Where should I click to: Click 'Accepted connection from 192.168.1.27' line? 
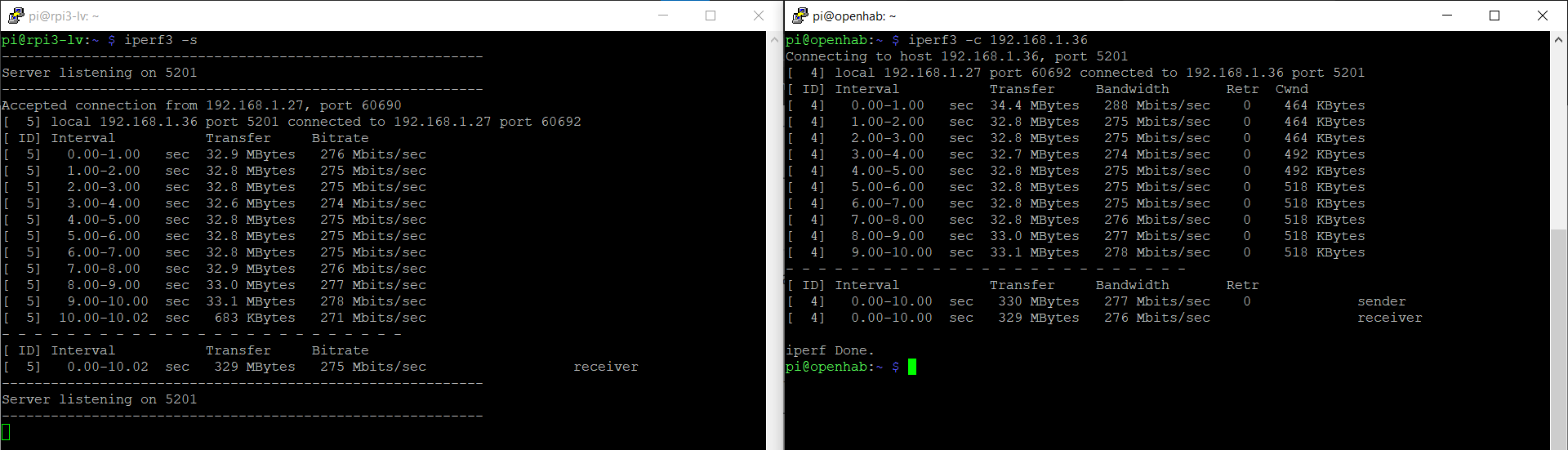click(202, 105)
